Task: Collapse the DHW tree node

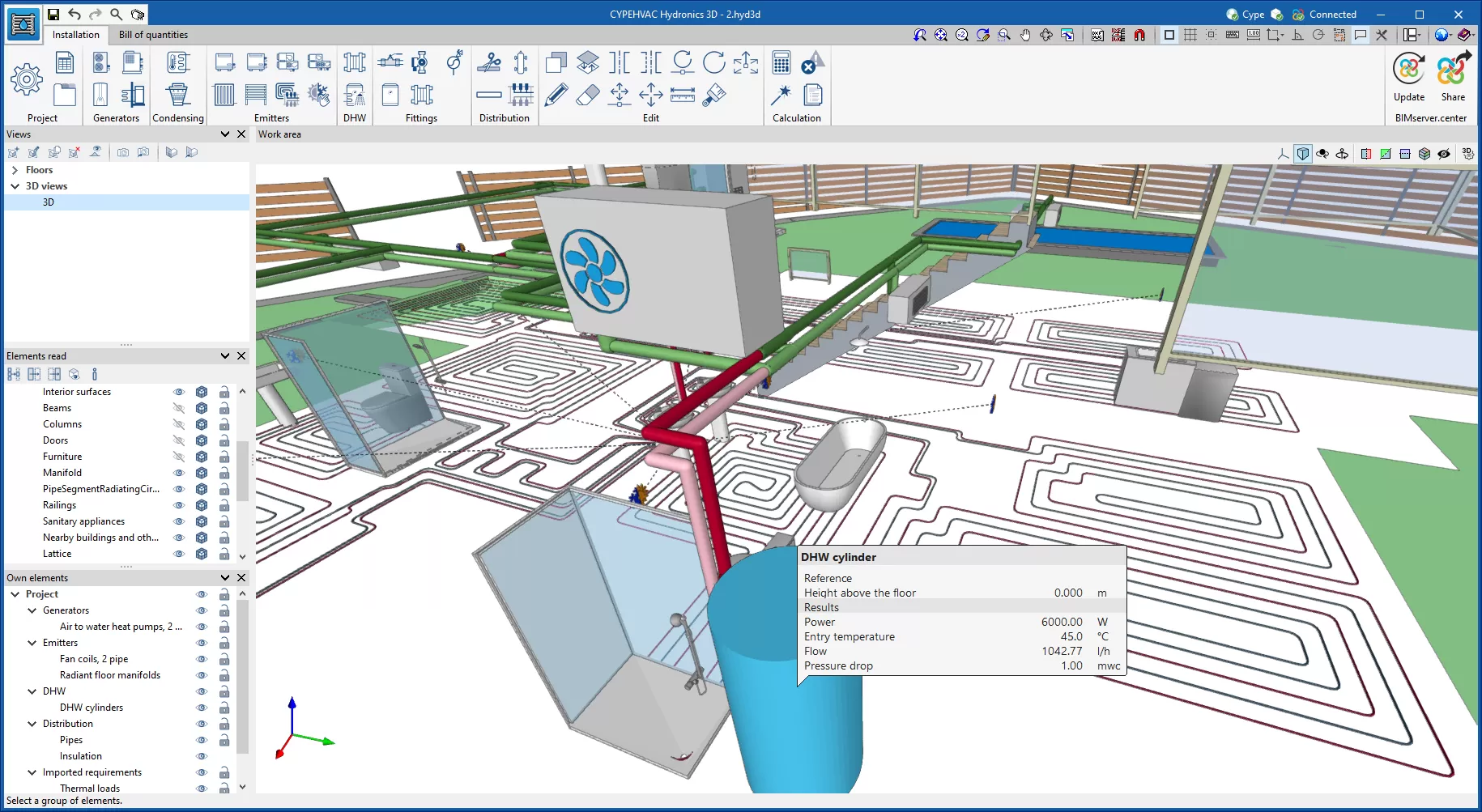Action: click(x=32, y=691)
